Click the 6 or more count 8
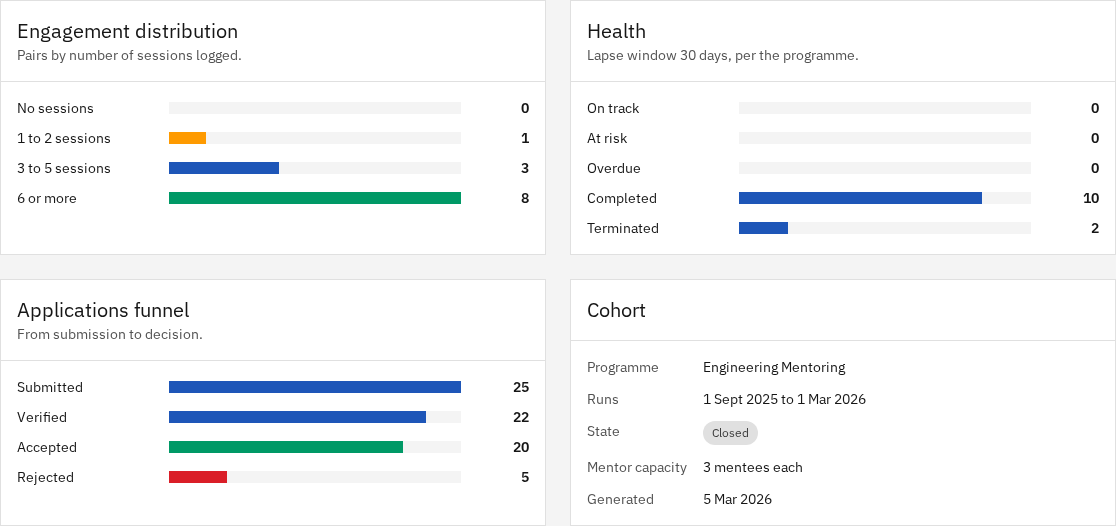 pyautogui.click(x=525, y=198)
